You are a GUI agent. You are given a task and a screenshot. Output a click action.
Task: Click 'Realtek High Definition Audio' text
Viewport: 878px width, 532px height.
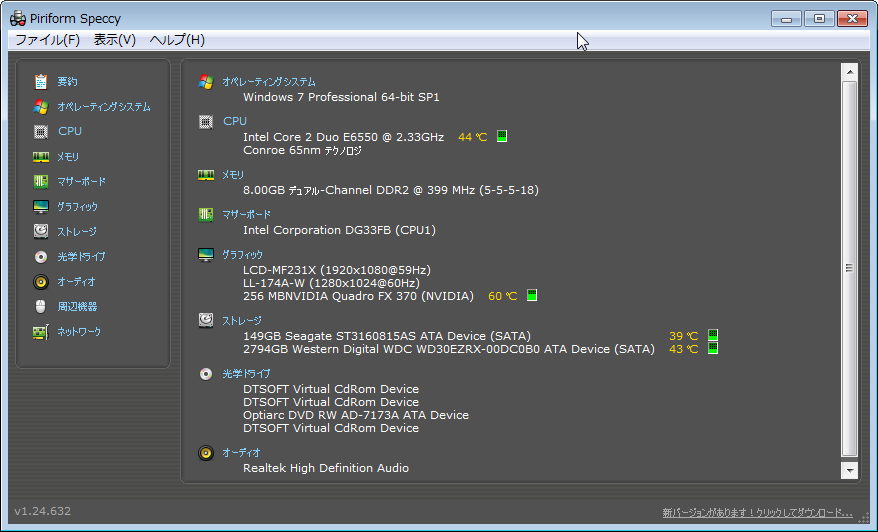(x=326, y=468)
